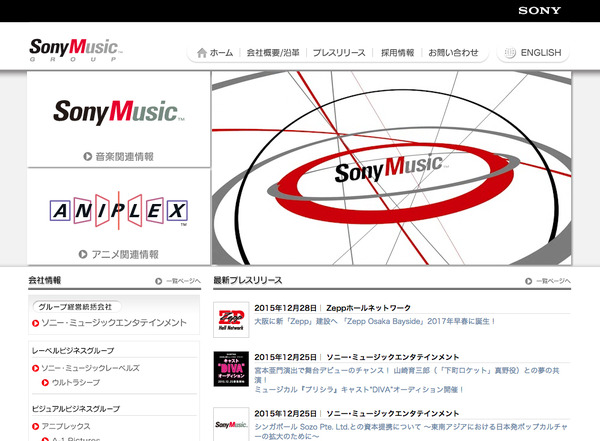Image resolution: width=600 pixels, height=441 pixels.
Task: Click 一覧ページへ arrow icon under 会社情報
Action: point(158,281)
